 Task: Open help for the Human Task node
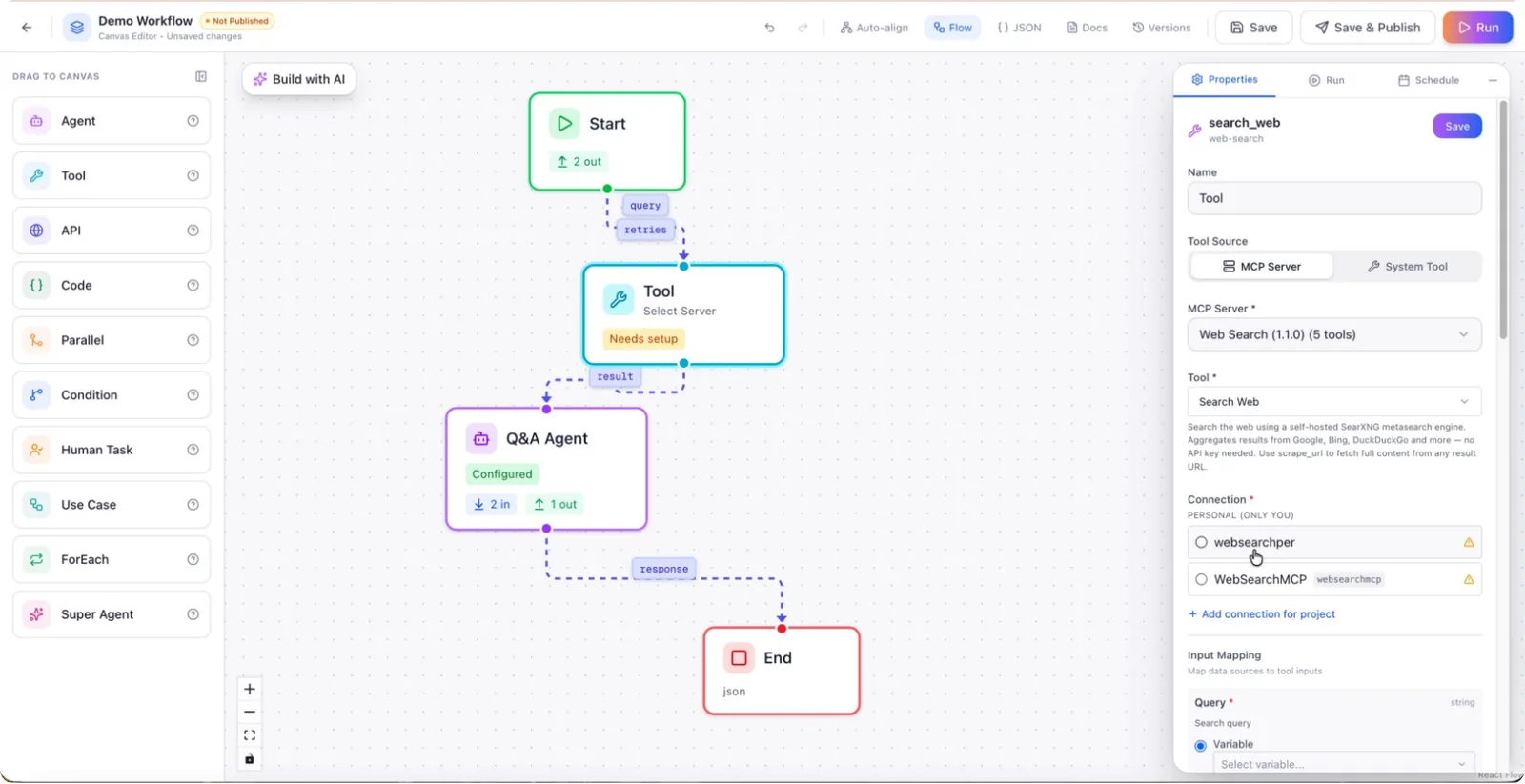point(193,450)
